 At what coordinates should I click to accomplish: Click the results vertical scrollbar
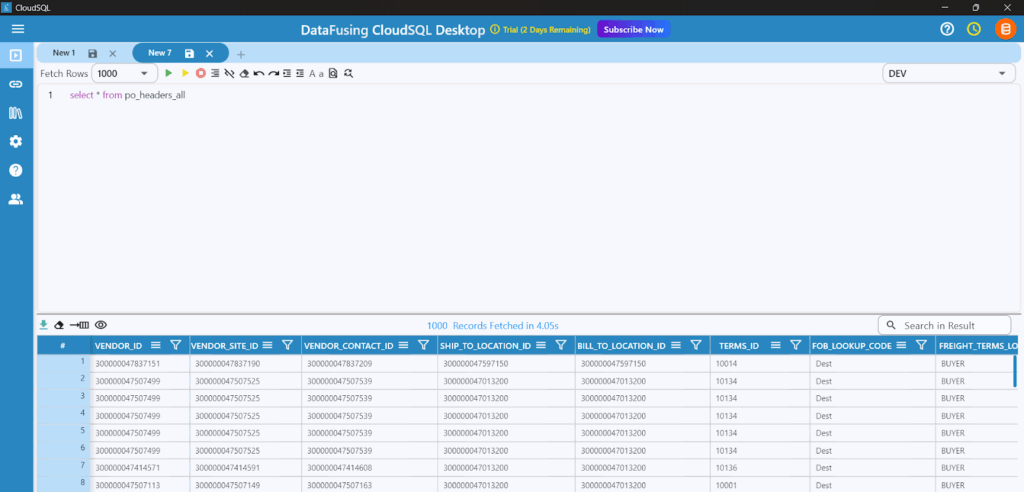[x=1014, y=371]
